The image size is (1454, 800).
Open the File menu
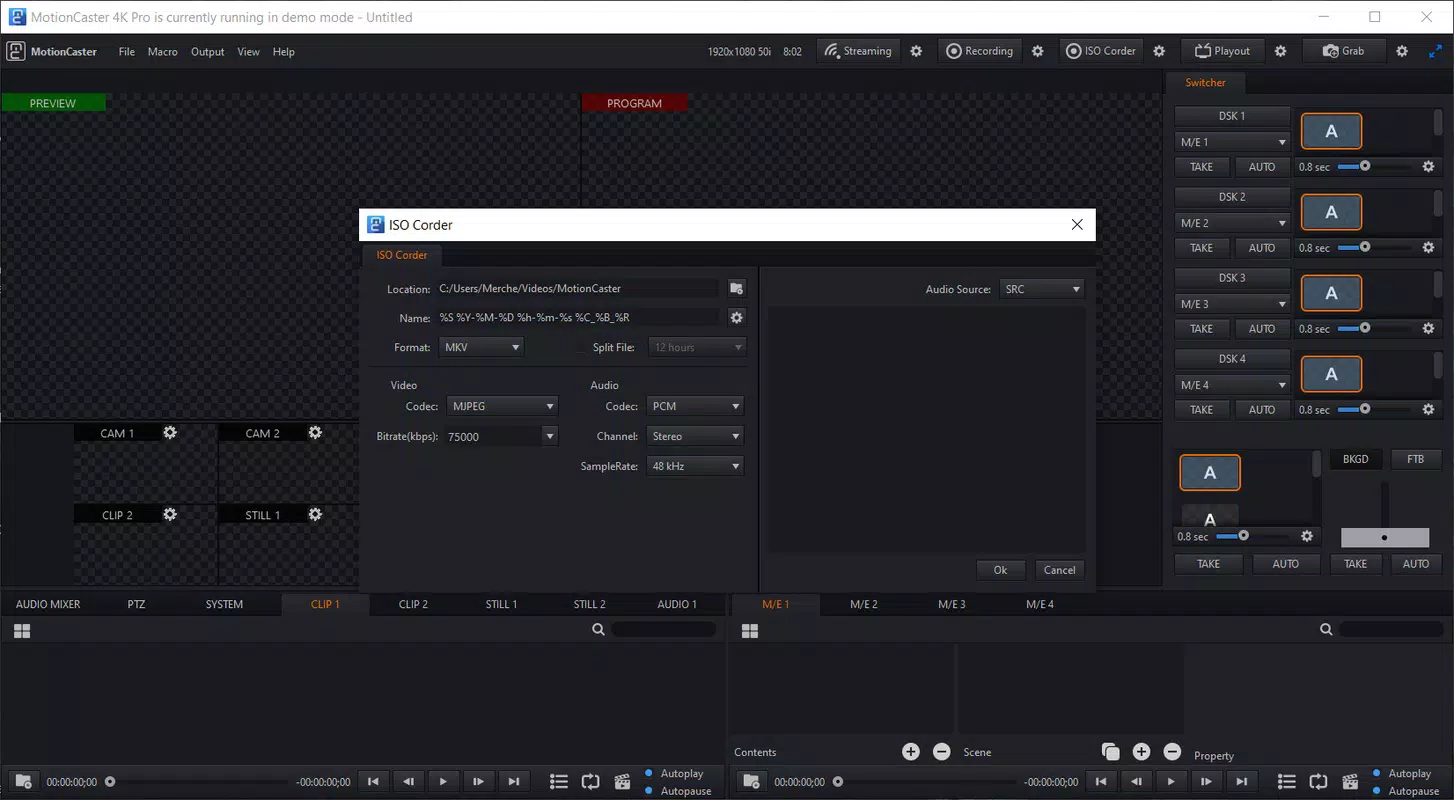point(126,52)
